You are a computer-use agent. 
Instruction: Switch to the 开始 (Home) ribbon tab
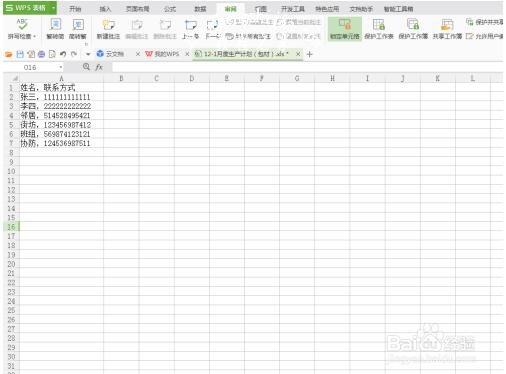point(75,9)
